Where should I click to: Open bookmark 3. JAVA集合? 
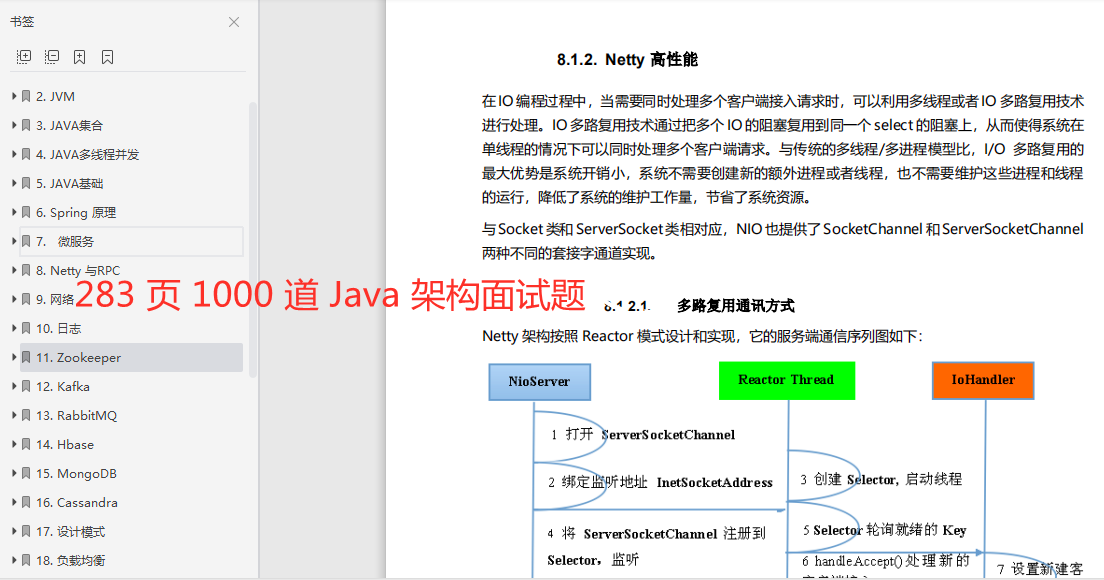69,125
